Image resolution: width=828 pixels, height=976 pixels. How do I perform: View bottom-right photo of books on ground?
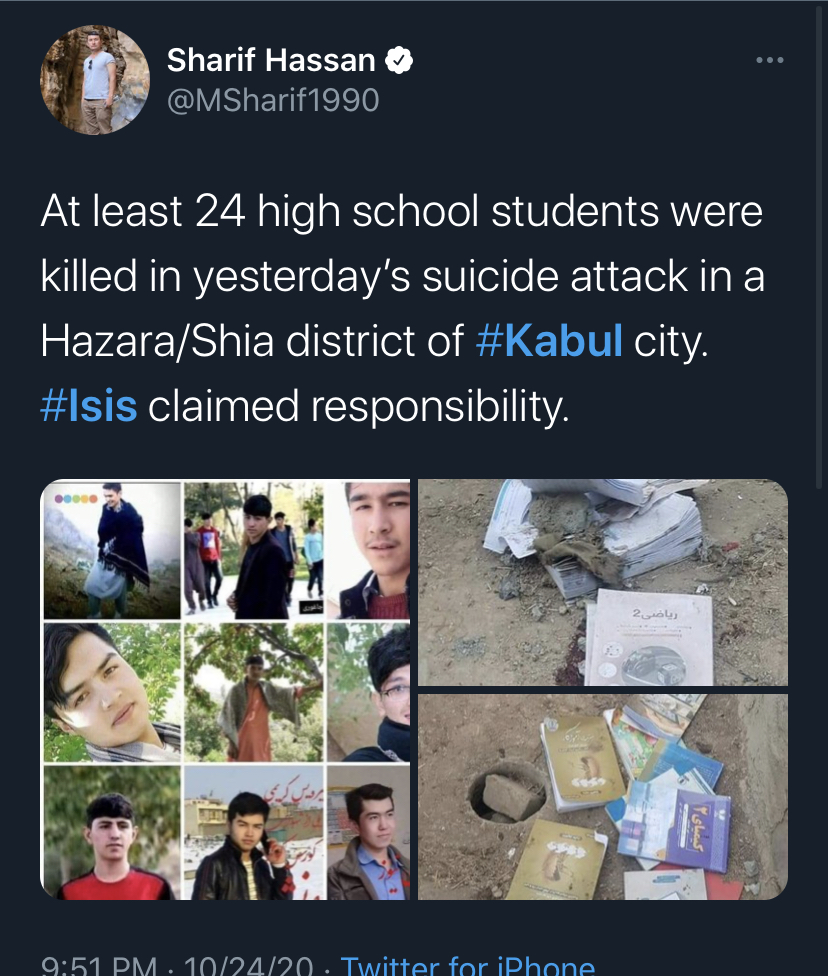click(x=603, y=797)
